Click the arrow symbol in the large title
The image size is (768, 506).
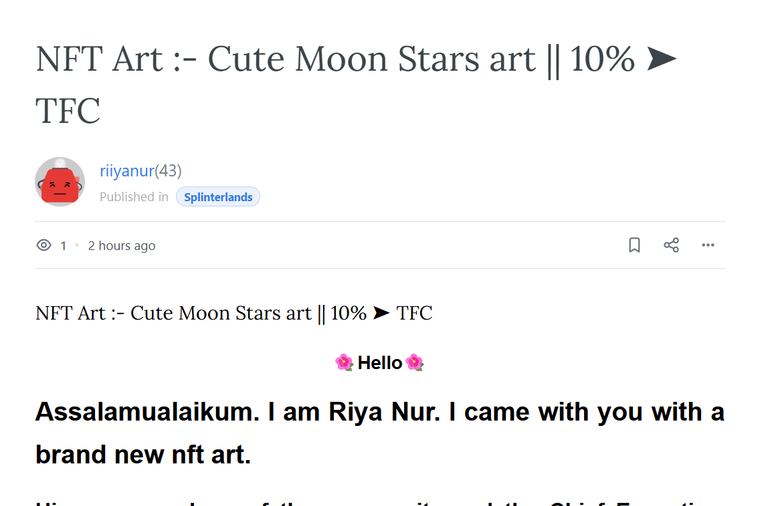coord(661,59)
